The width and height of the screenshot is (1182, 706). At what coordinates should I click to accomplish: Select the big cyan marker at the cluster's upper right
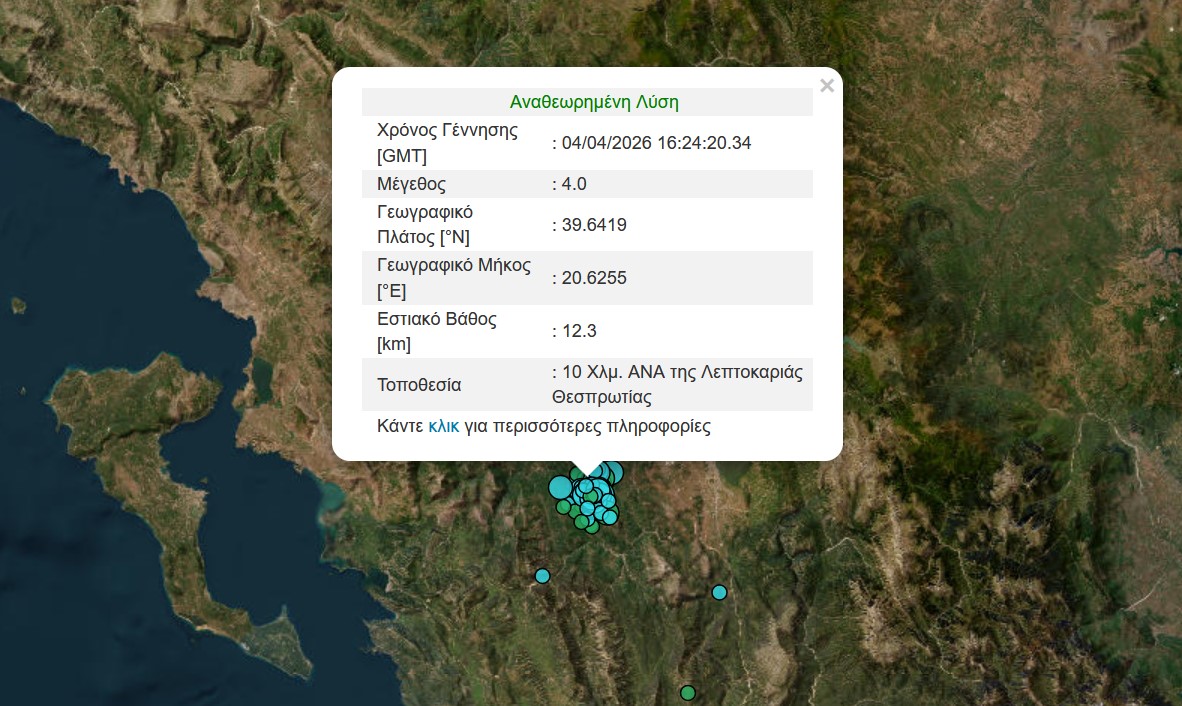tap(612, 473)
